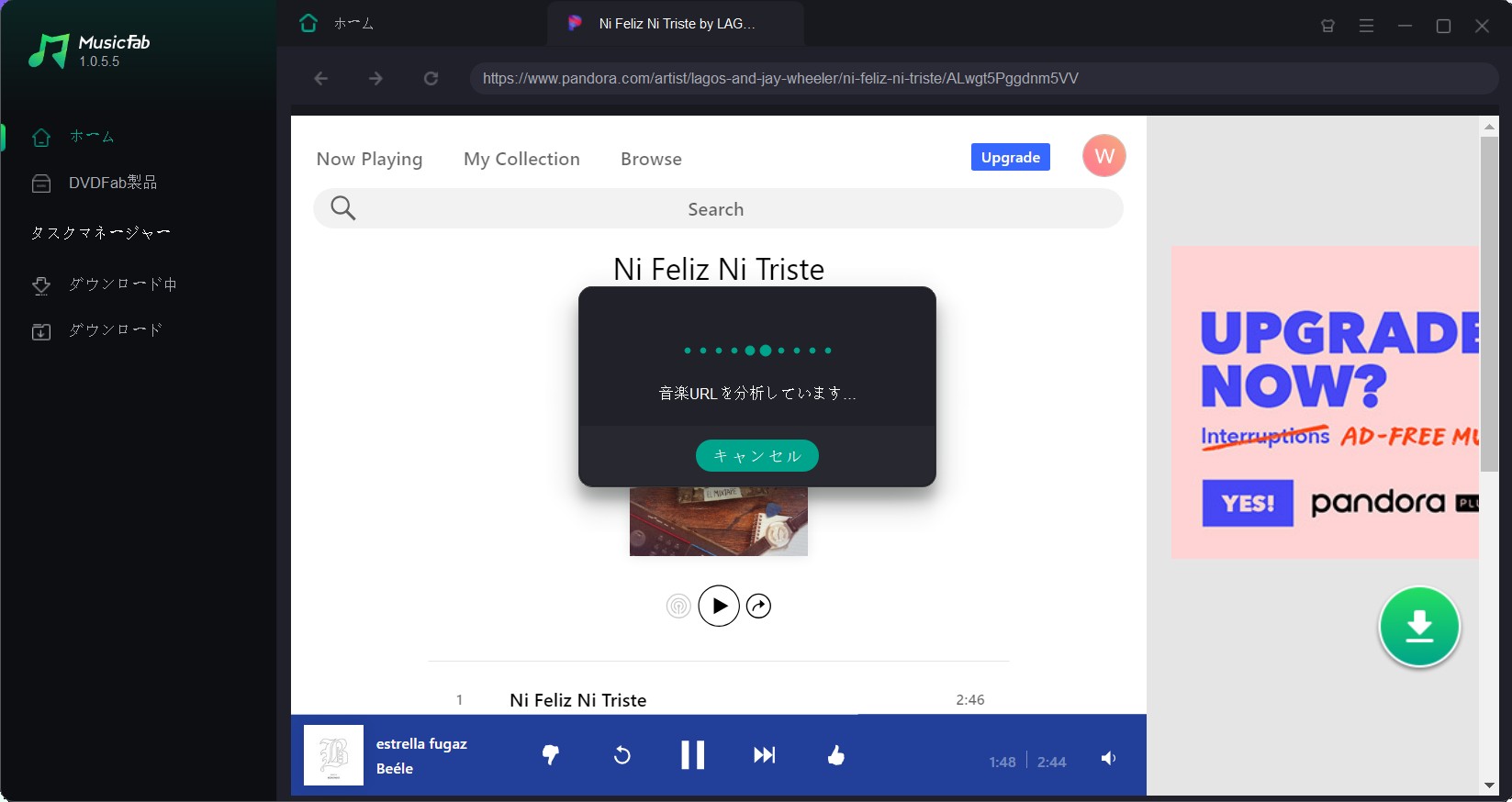Open Pandora My Collection

[521, 159]
